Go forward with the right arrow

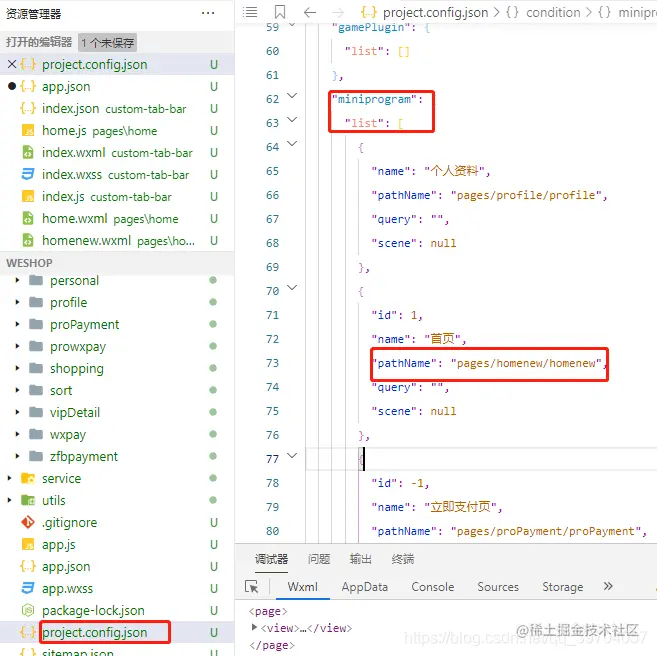pos(338,13)
